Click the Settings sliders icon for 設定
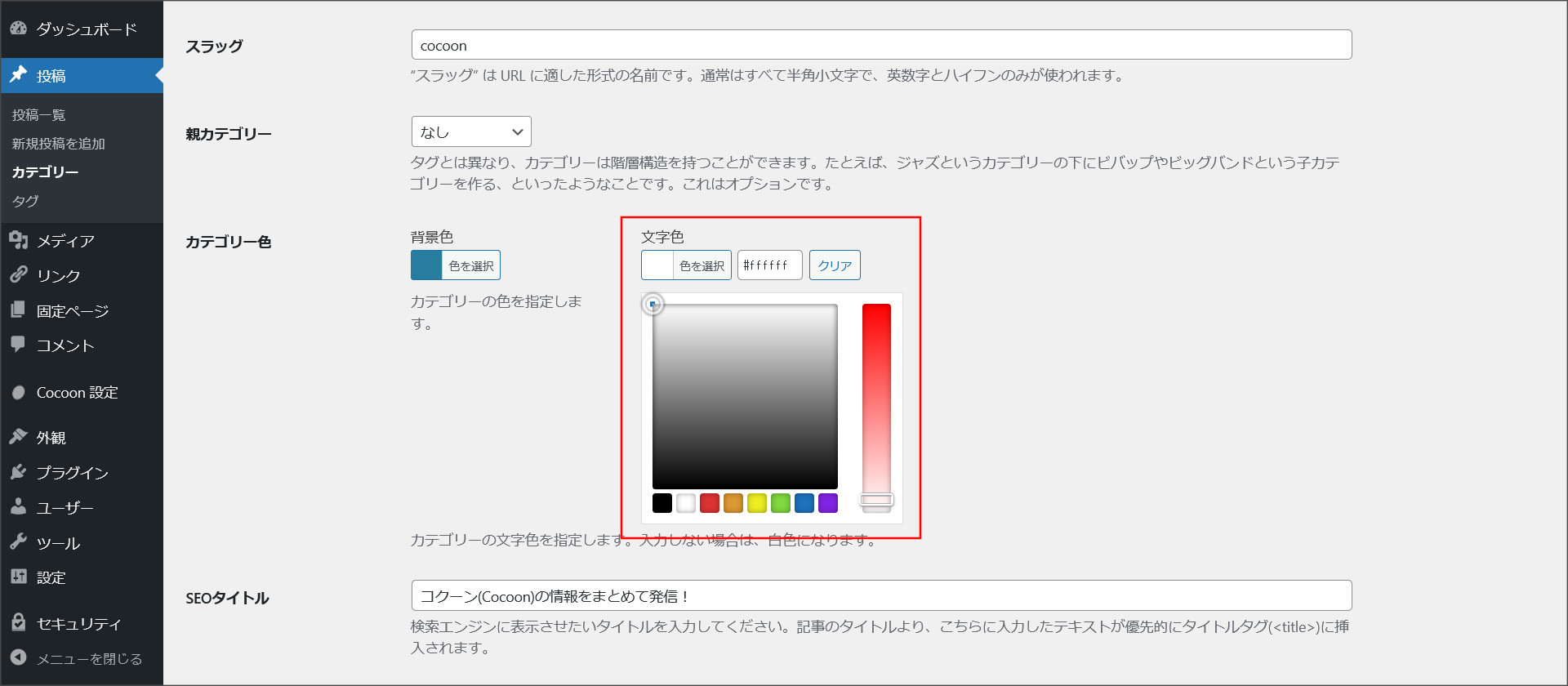Viewport: 1568px width, 686px height. [19, 577]
